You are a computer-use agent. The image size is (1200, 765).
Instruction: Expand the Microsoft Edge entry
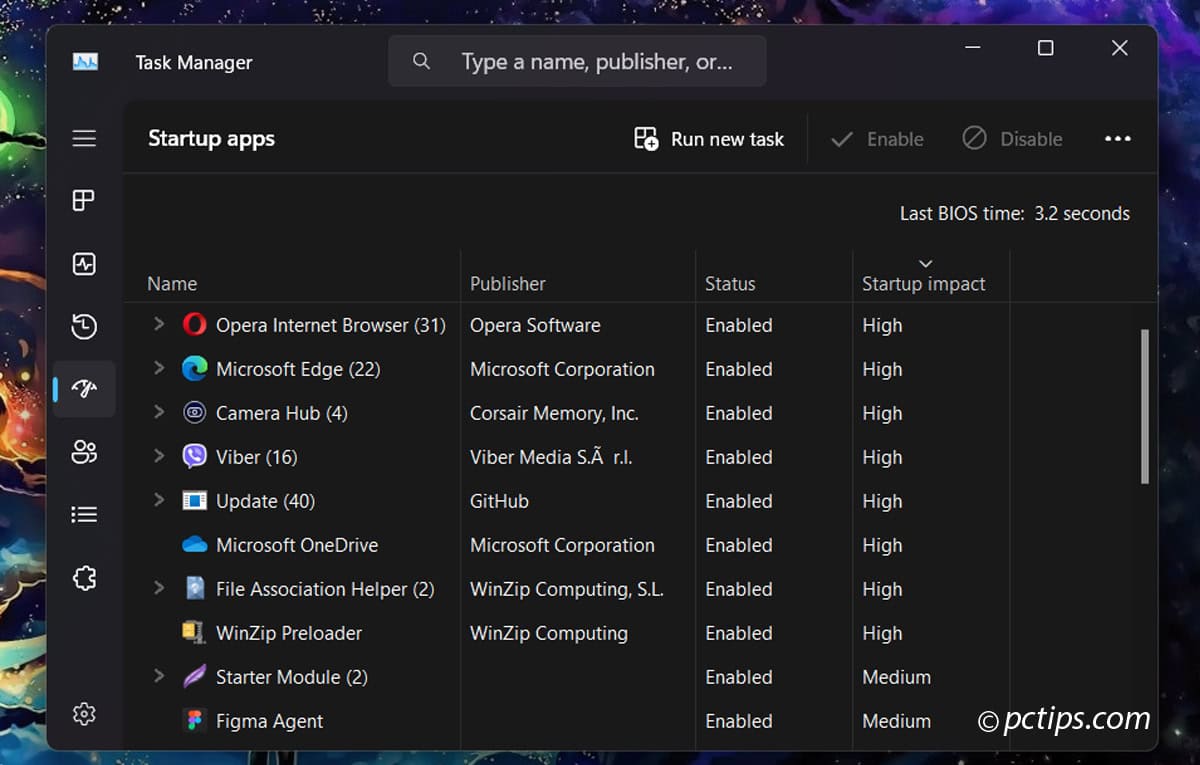(158, 368)
